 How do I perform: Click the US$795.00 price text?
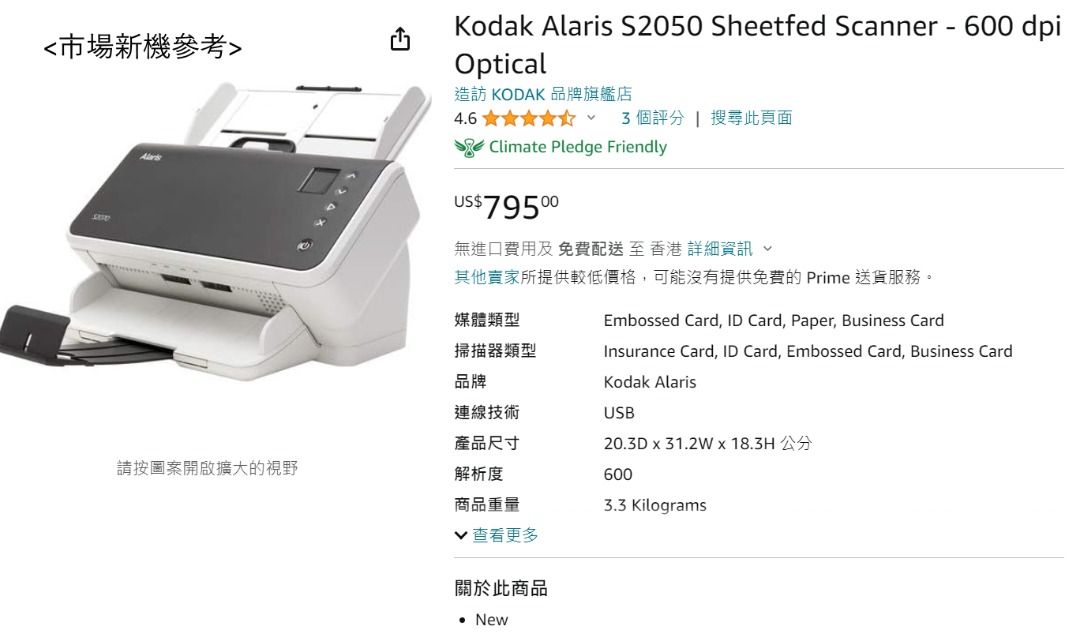coord(506,205)
